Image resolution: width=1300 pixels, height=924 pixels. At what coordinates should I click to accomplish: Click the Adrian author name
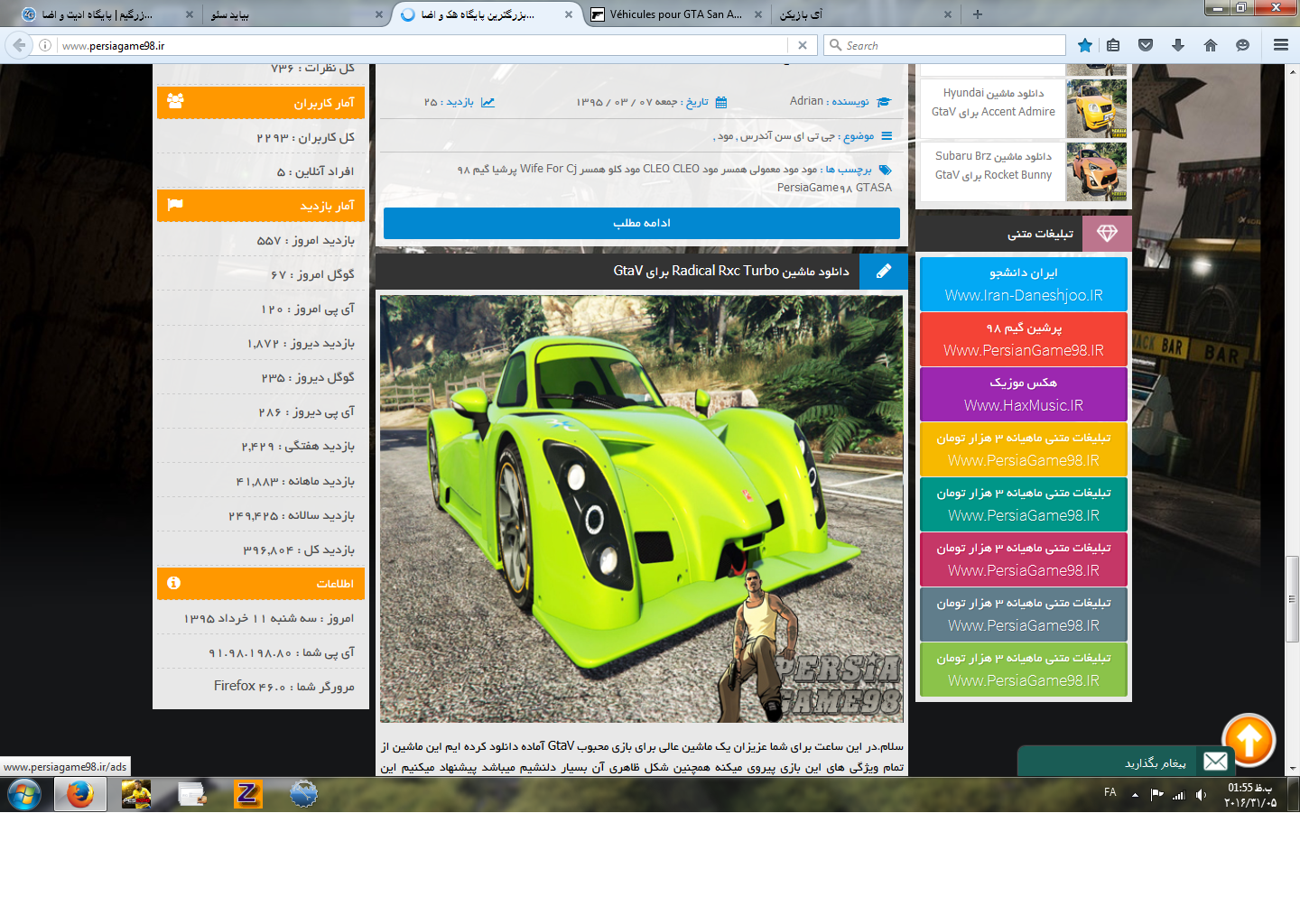point(806,101)
